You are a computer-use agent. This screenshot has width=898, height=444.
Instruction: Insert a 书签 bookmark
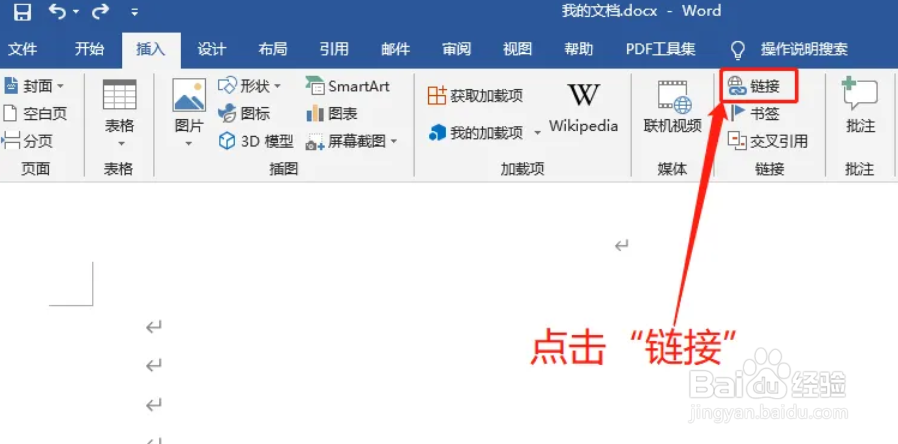754,113
